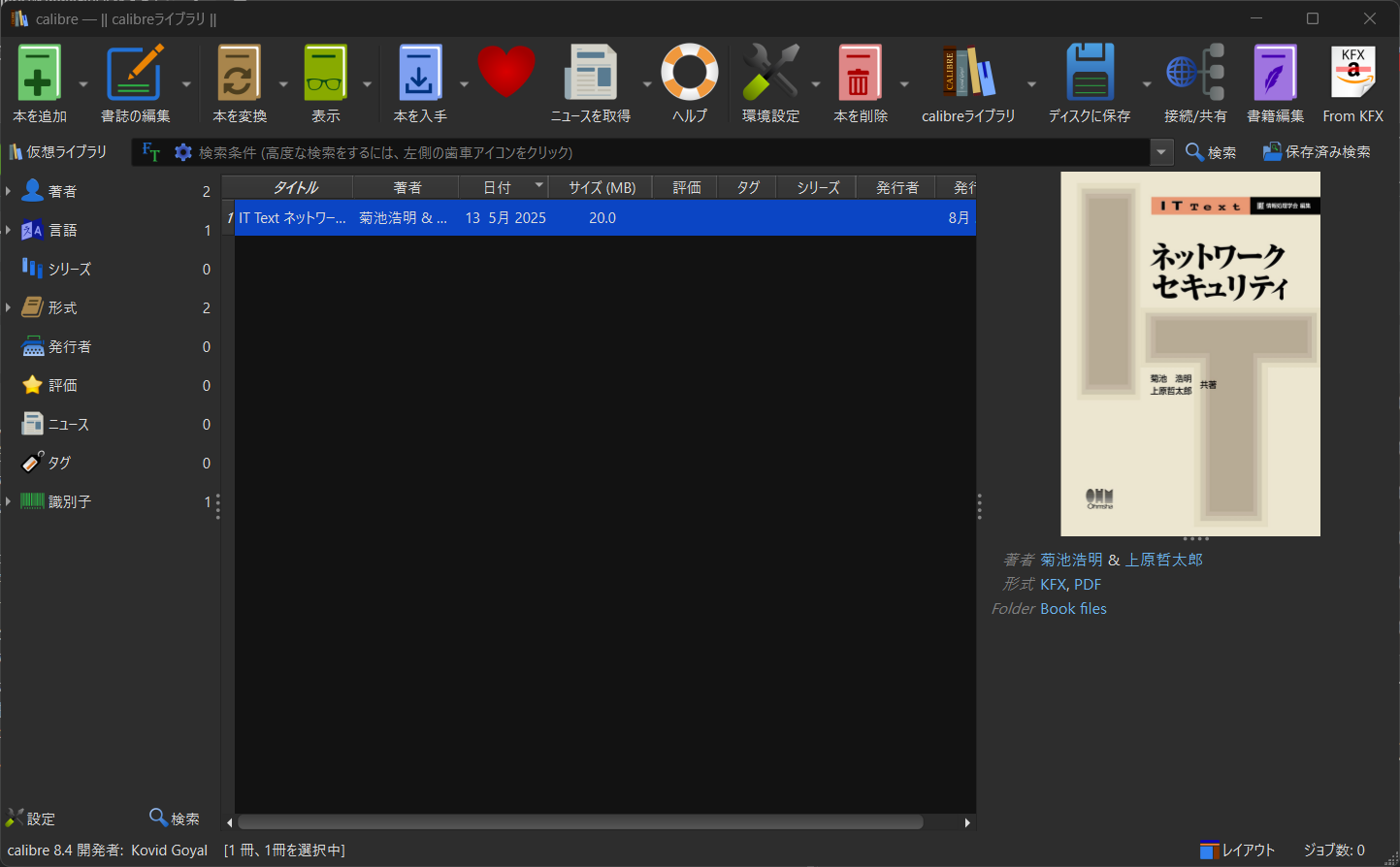Click the 表示 view book icon

click(x=326, y=73)
